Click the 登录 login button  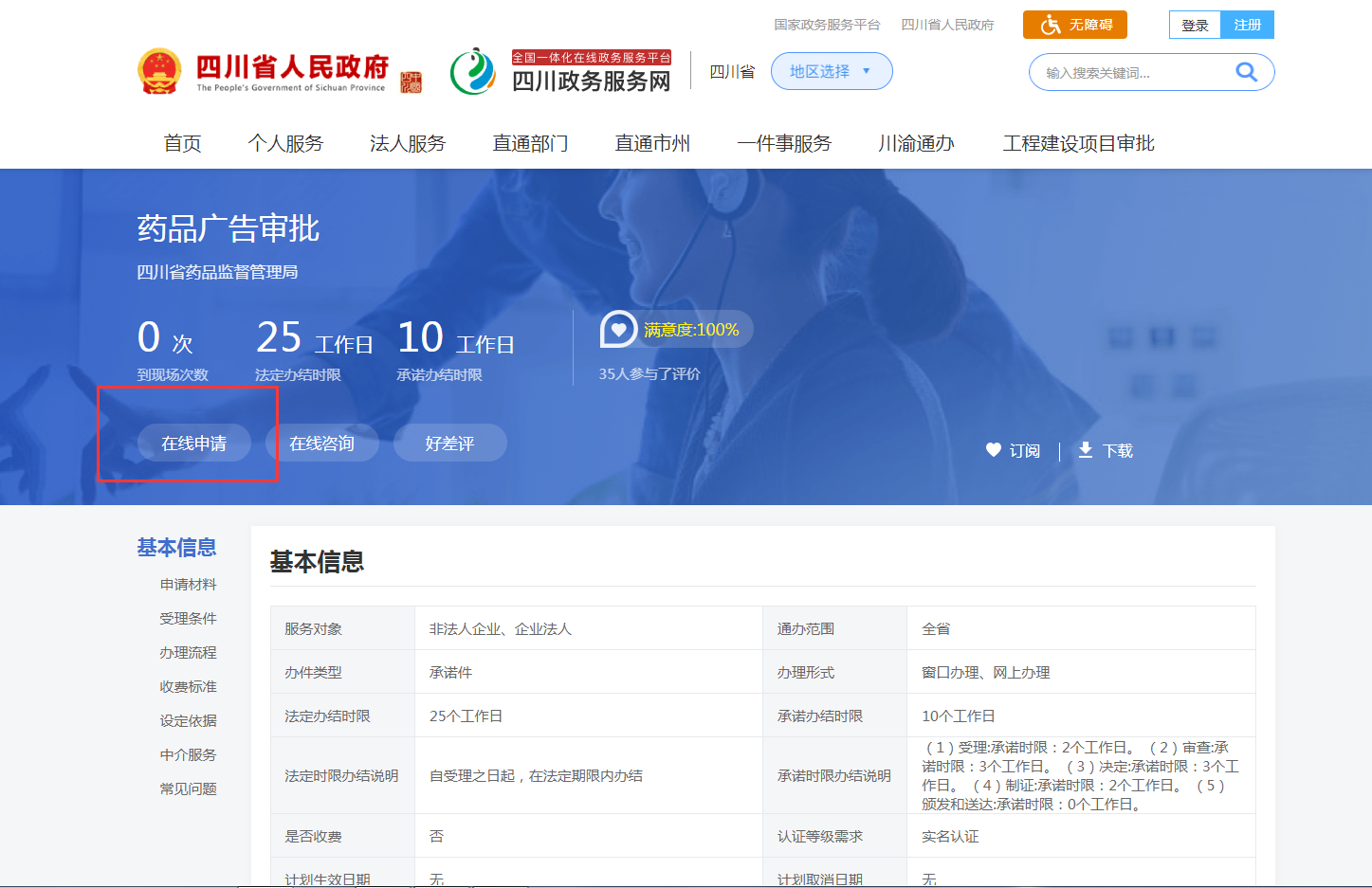(x=1195, y=25)
